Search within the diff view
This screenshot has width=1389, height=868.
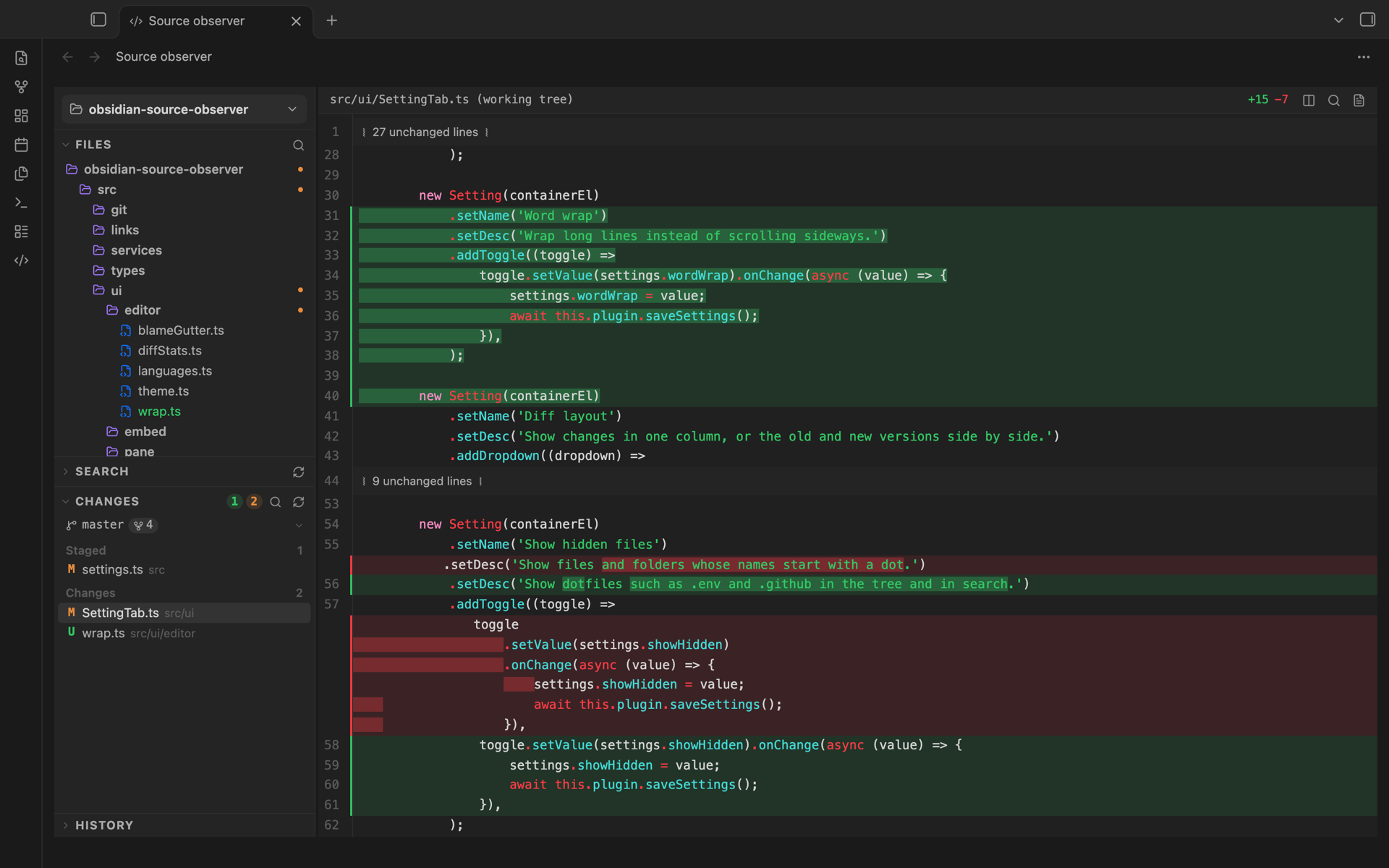pyautogui.click(x=1334, y=100)
